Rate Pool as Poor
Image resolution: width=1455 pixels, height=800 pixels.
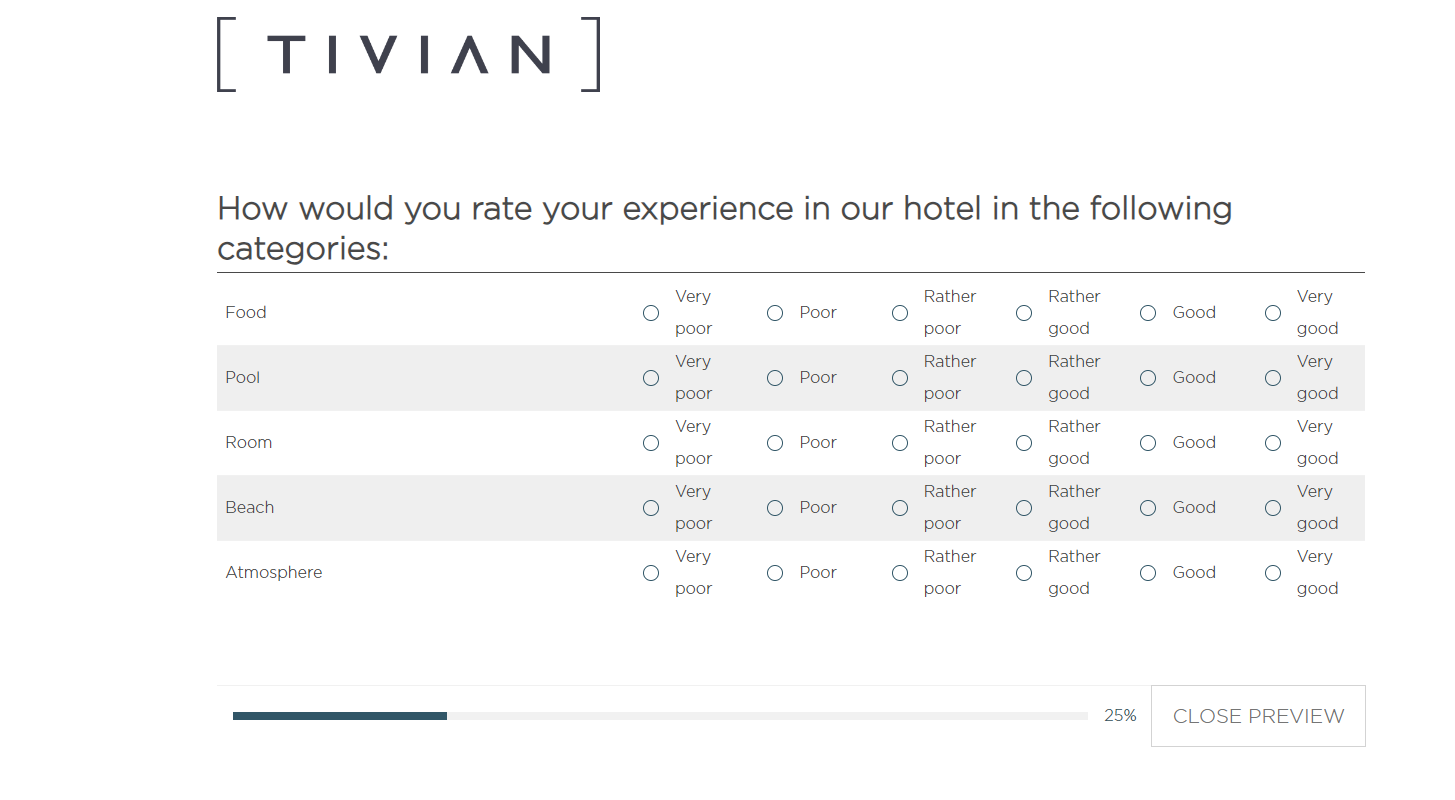(x=775, y=378)
